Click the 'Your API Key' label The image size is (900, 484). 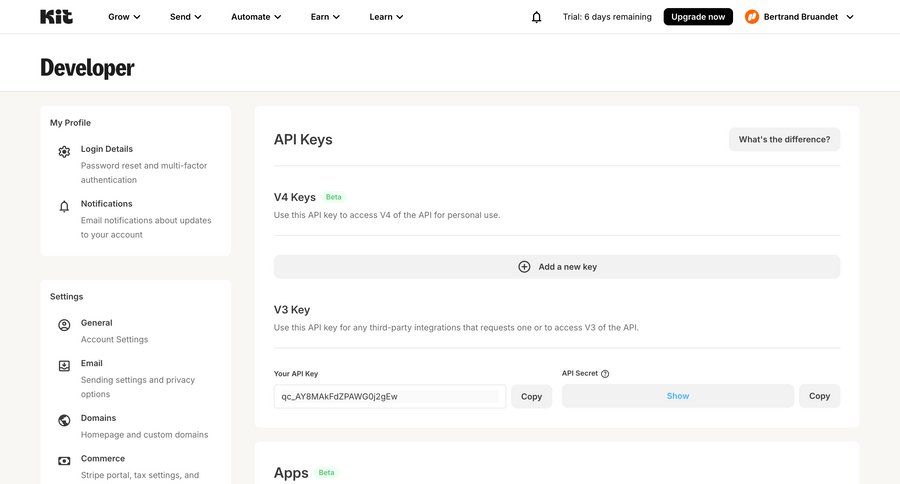click(296, 373)
